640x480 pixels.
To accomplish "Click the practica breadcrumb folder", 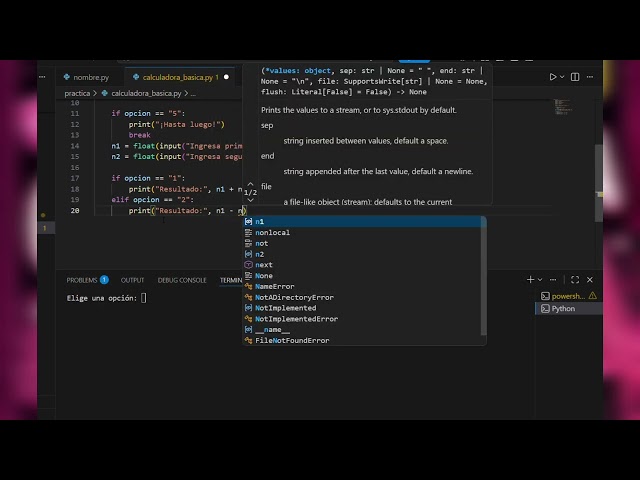I will (x=77, y=93).
